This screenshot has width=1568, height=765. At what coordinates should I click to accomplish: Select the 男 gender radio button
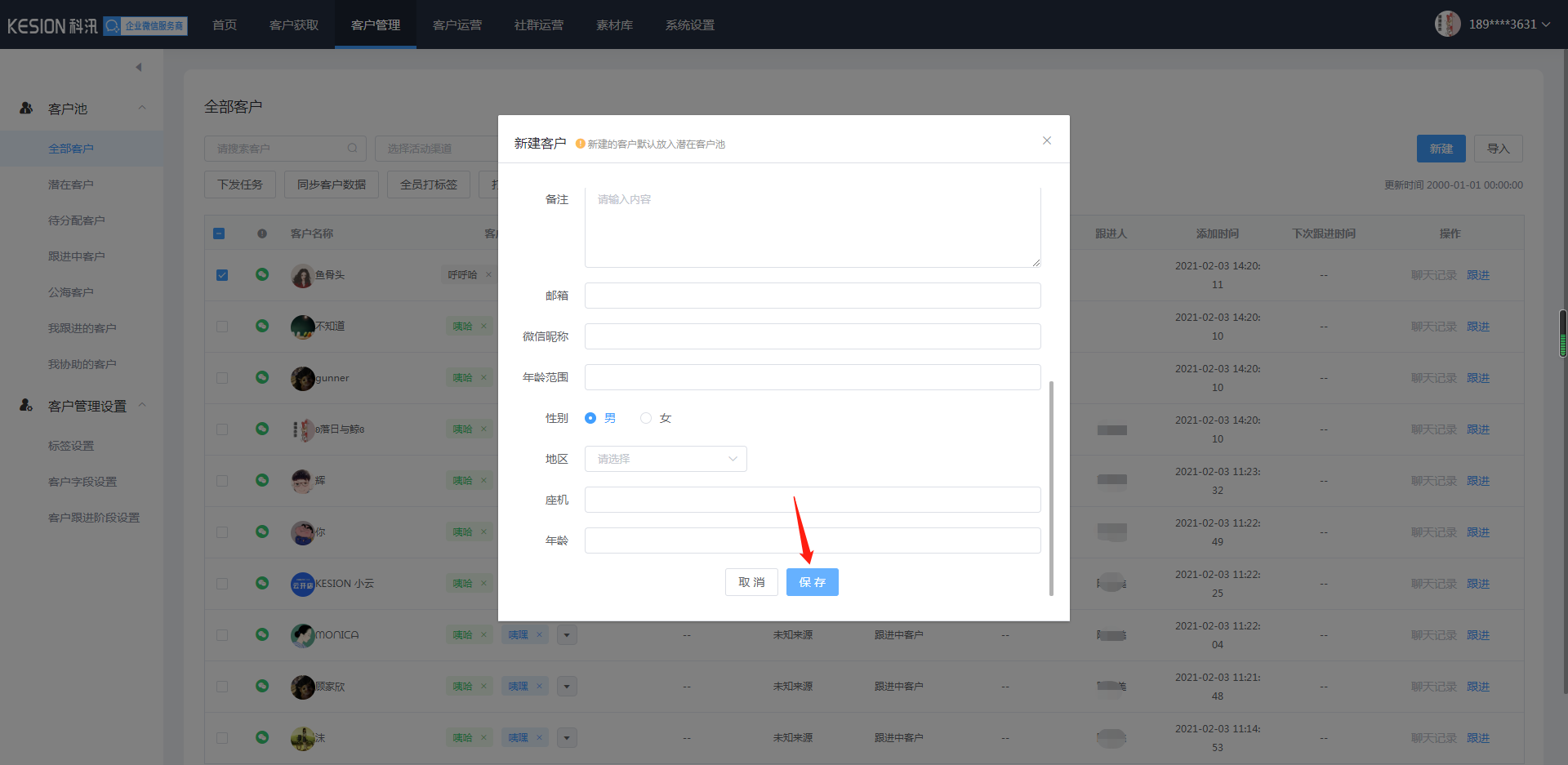(x=590, y=418)
